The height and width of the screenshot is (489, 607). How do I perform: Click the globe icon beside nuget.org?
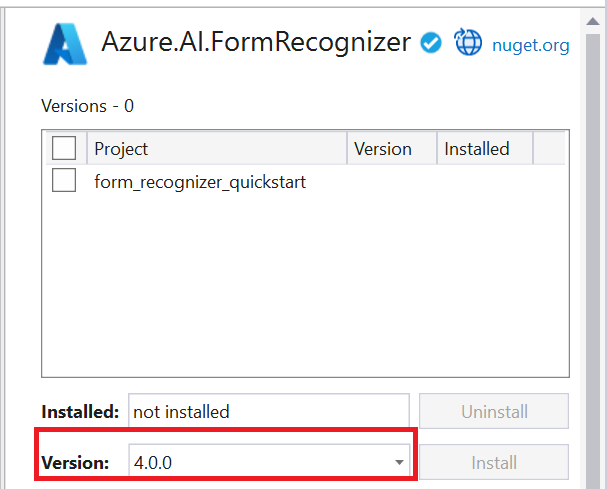(468, 43)
